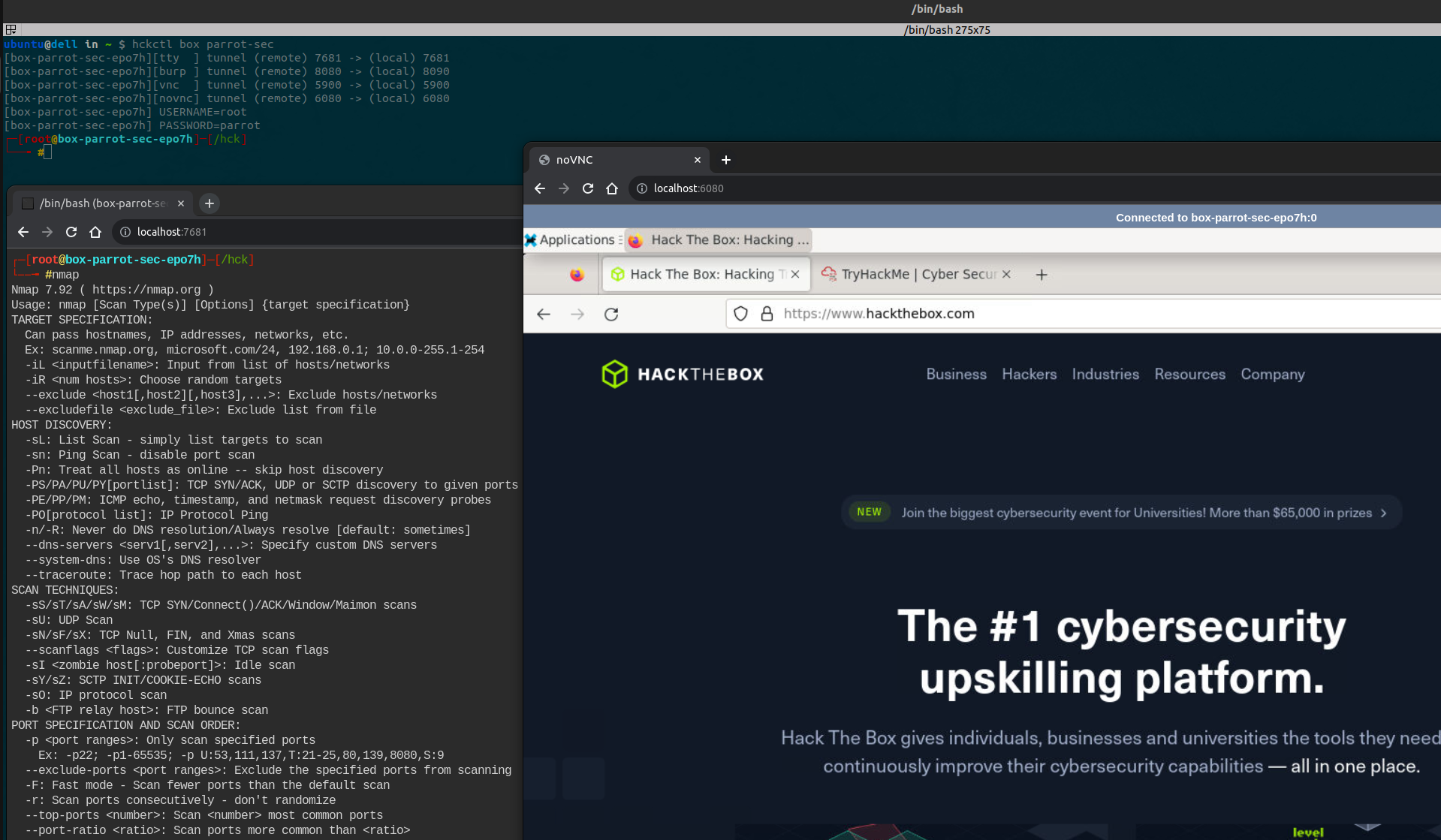Open the Industries menu on Hack The Box

tap(1105, 374)
